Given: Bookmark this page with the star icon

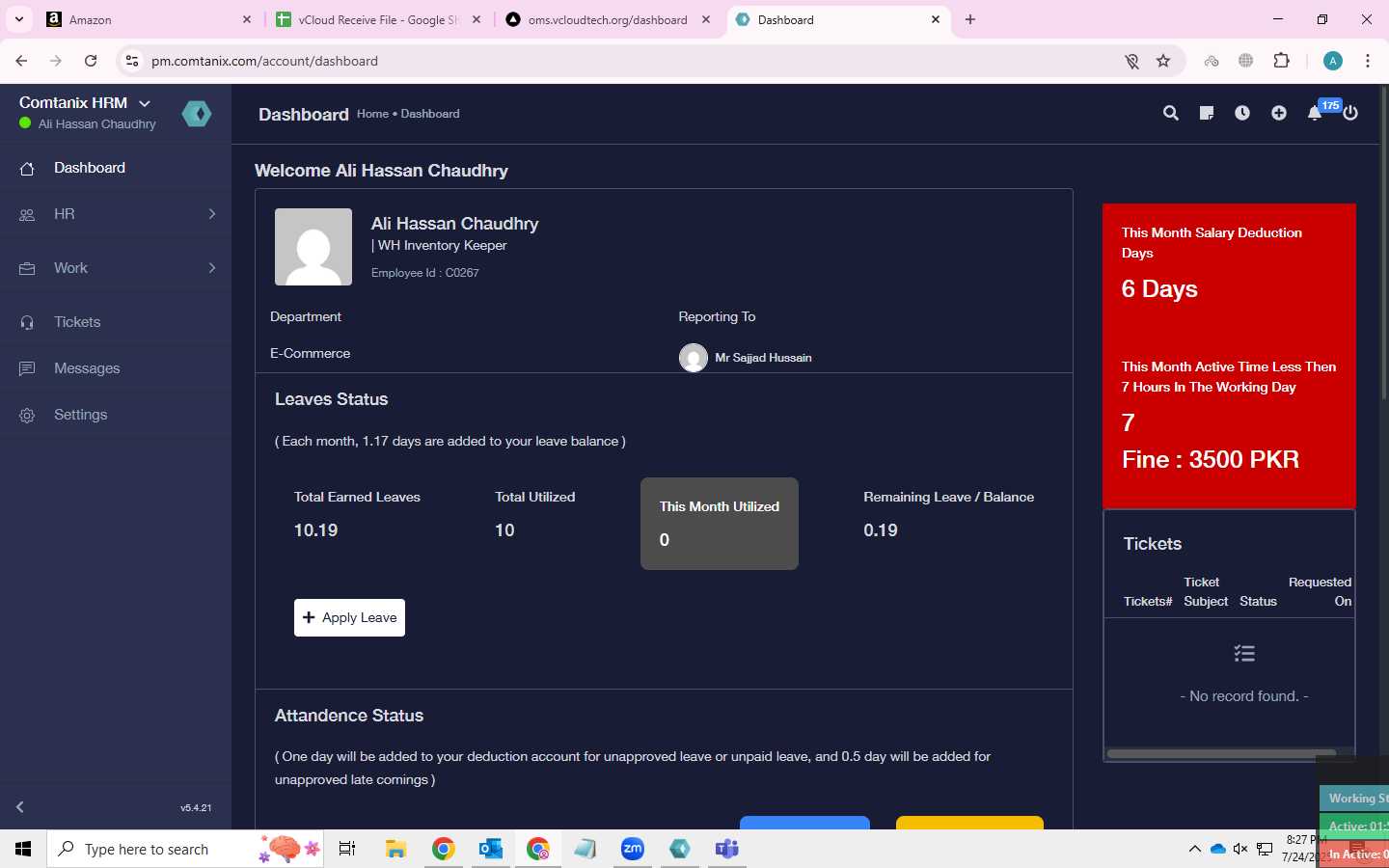Looking at the screenshot, I should tap(1163, 61).
